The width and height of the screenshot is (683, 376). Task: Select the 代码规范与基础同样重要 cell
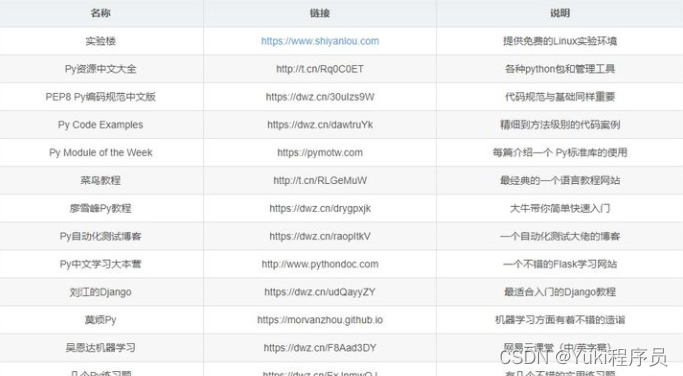560,97
